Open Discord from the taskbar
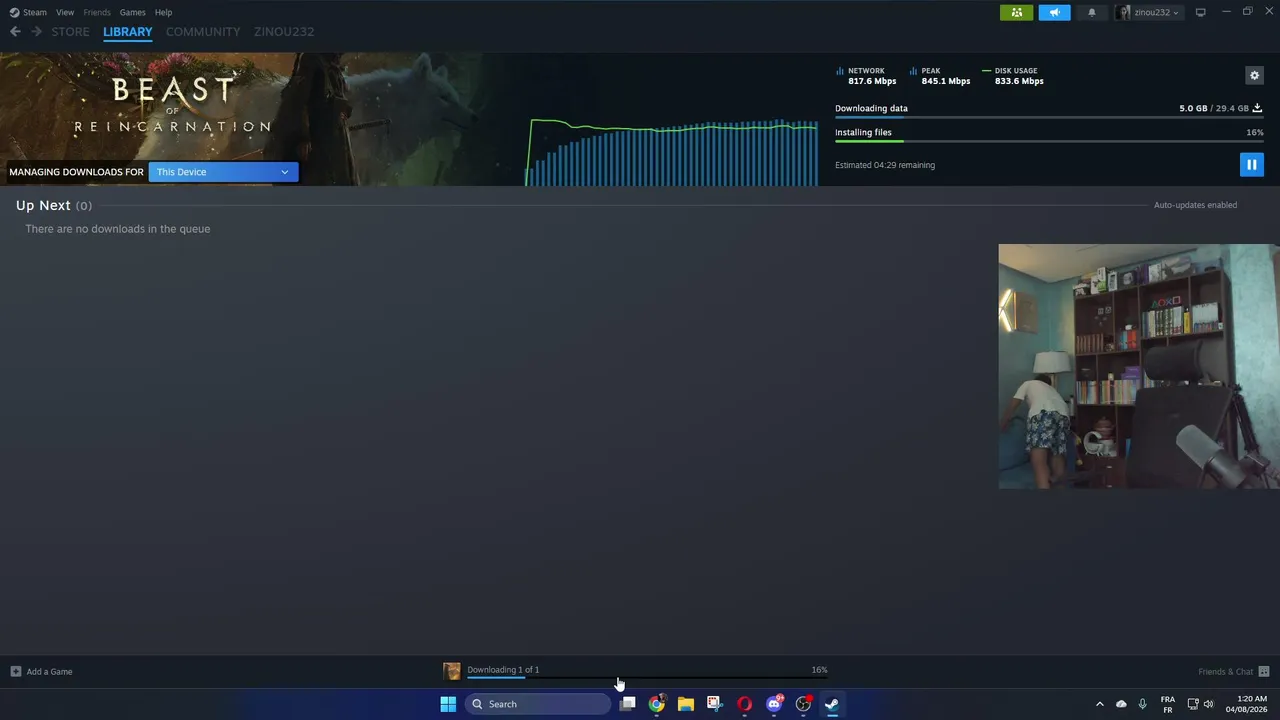This screenshot has height=720, width=1280. [x=774, y=704]
